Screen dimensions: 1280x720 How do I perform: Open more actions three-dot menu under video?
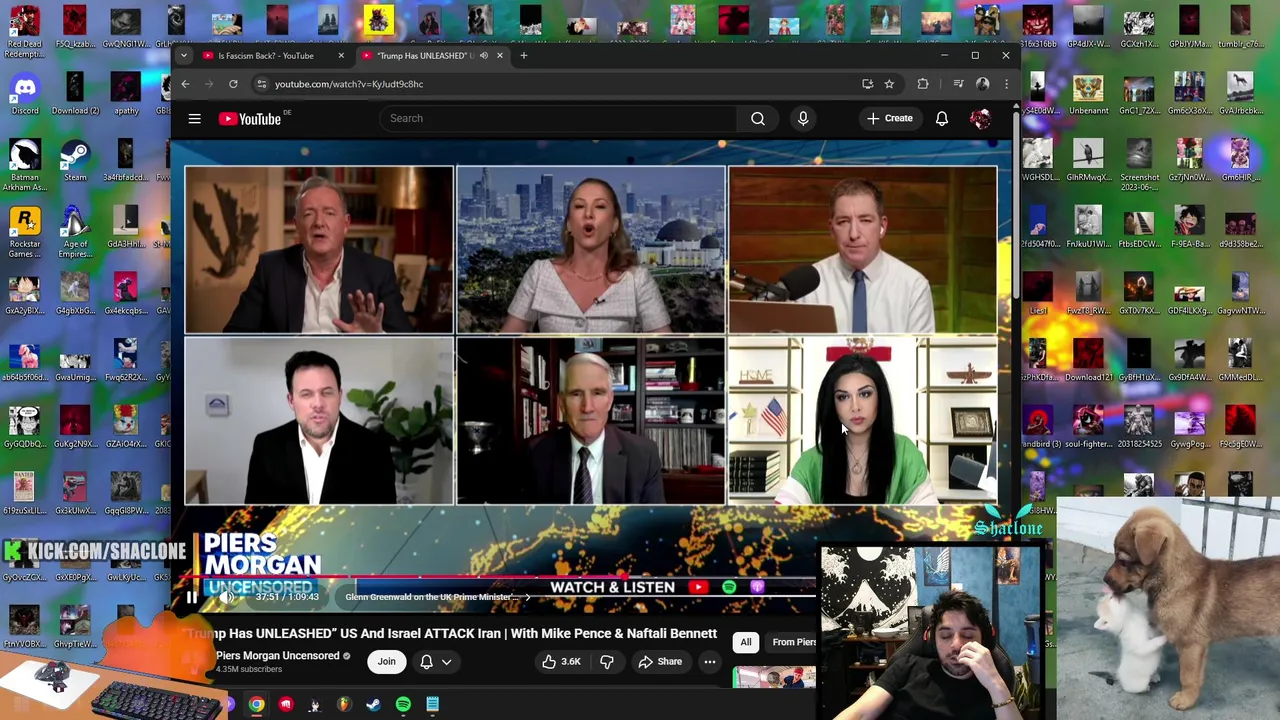(x=709, y=662)
